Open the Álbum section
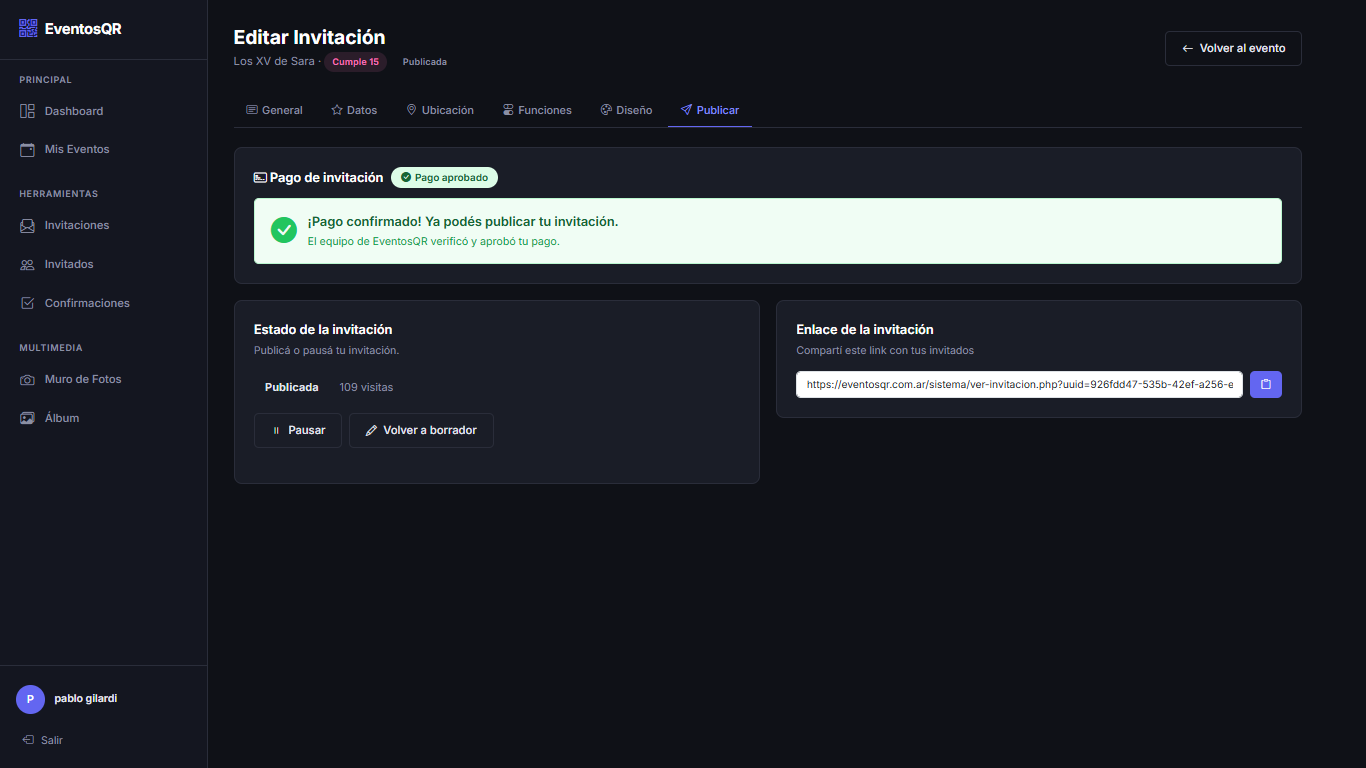 (x=61, y=418)
